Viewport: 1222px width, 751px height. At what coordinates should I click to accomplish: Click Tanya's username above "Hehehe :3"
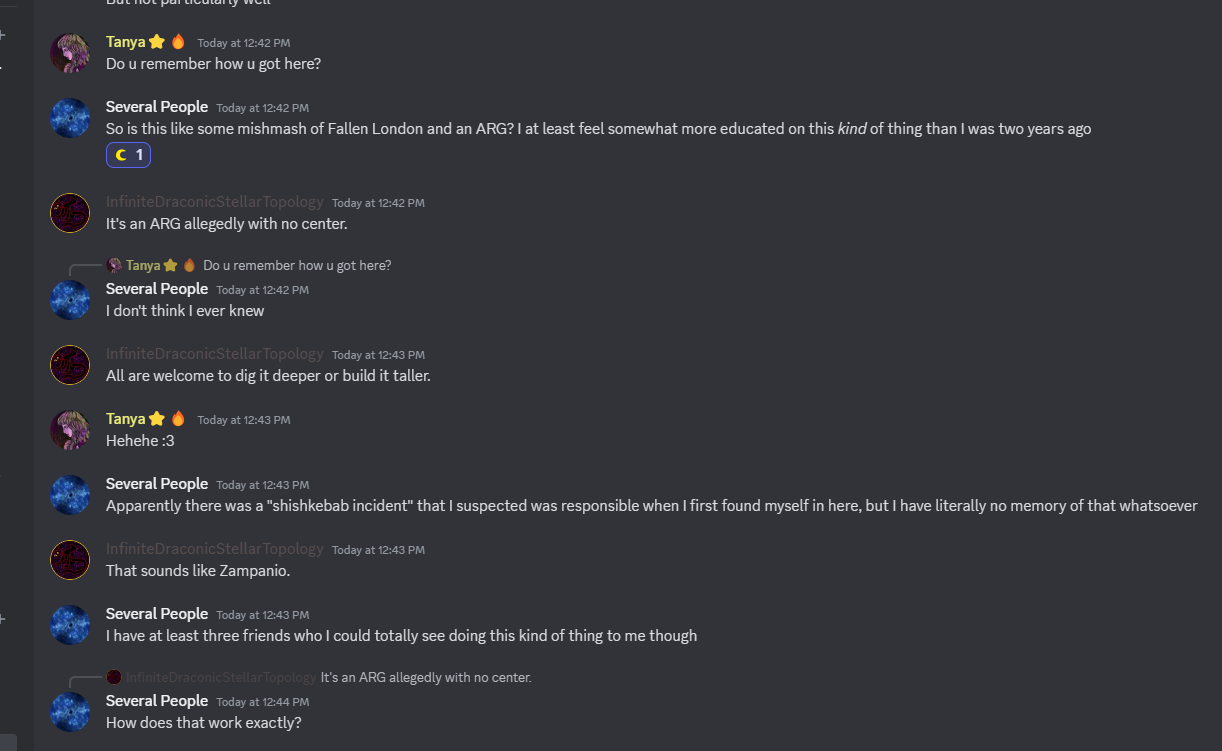[x=125, y=419]
